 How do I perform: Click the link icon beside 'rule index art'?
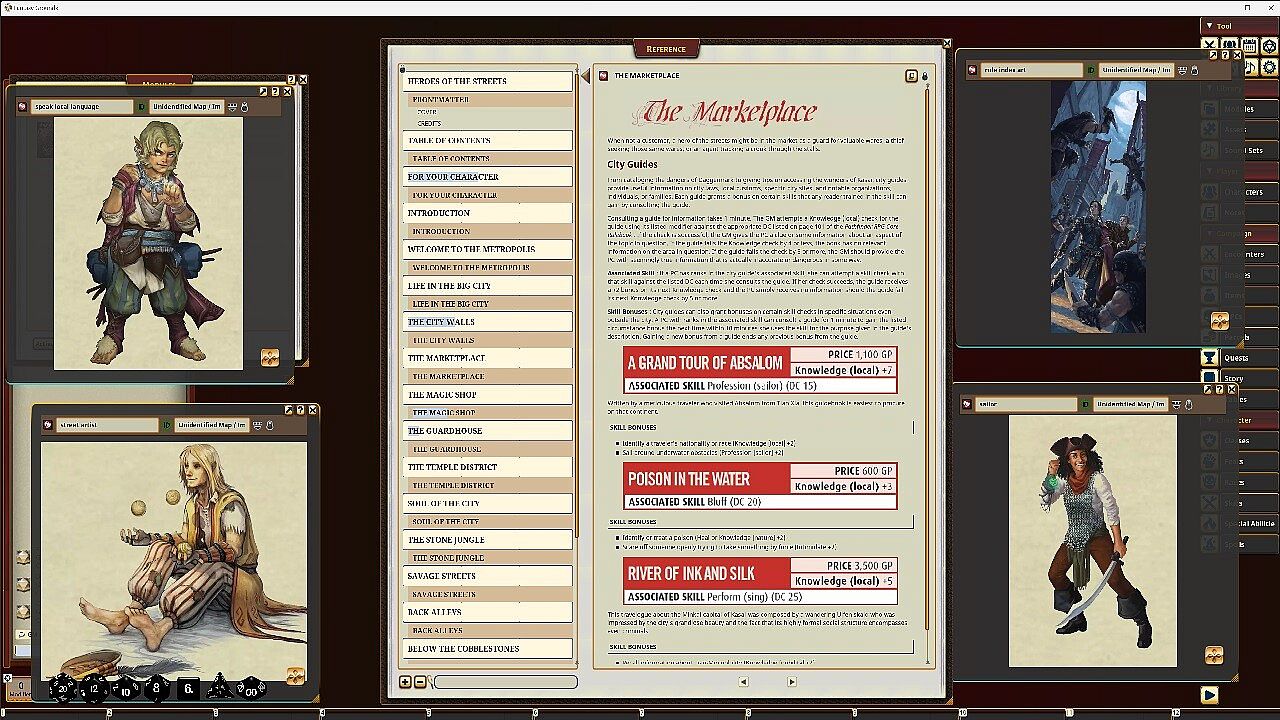972,70
